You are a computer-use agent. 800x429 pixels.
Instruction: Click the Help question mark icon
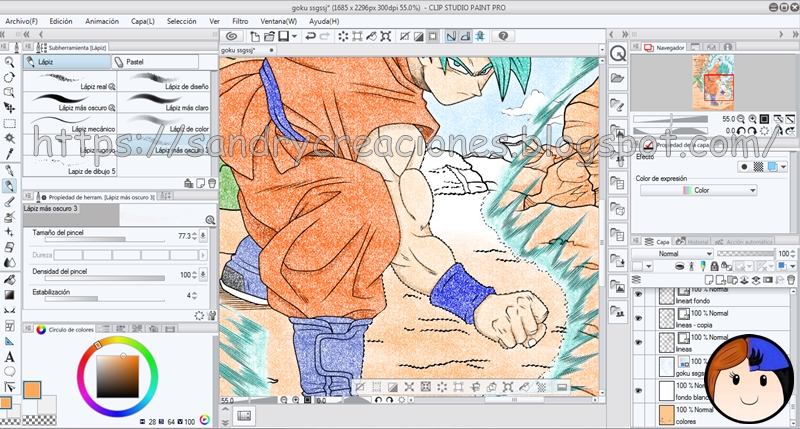[503, 36]
